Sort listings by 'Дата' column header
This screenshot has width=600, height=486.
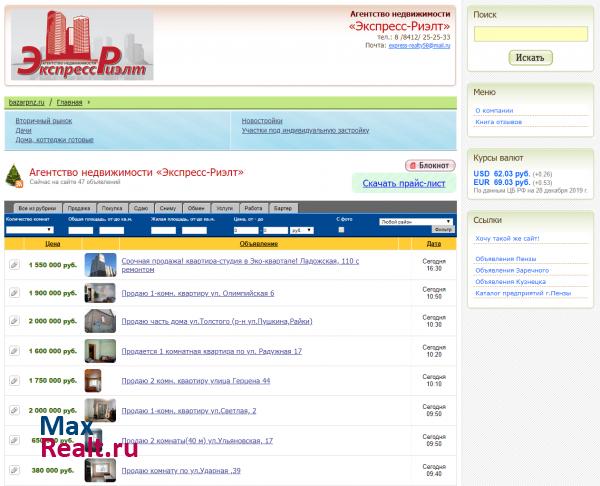pos(434,244)
